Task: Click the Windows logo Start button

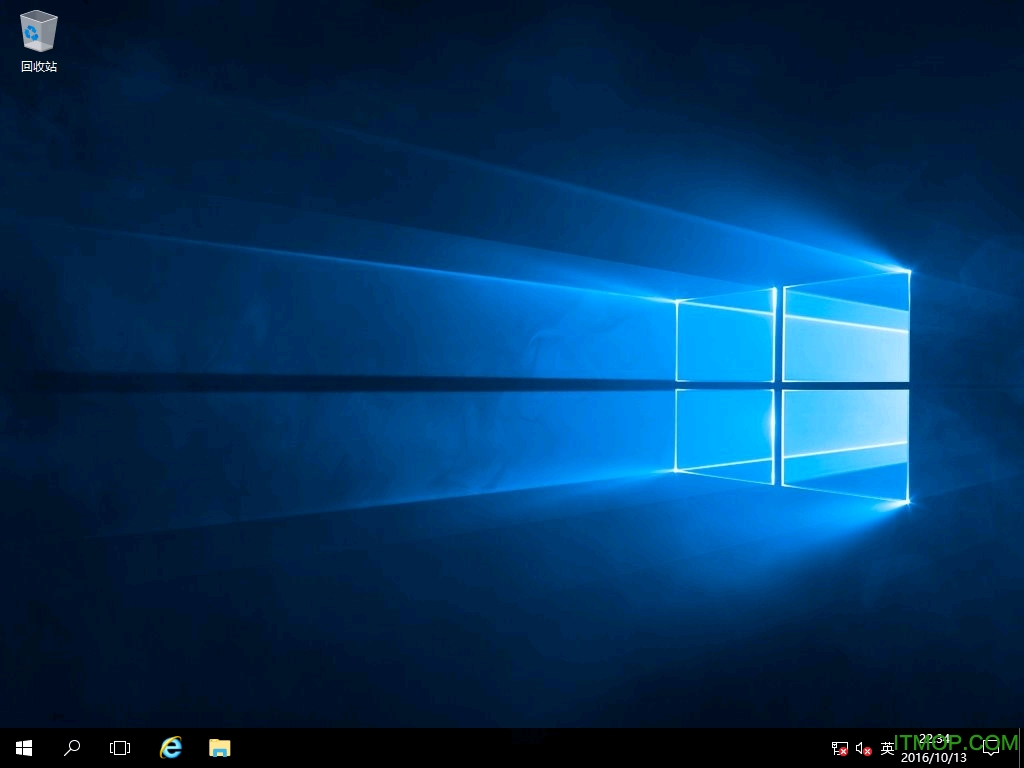Action: 22,747
